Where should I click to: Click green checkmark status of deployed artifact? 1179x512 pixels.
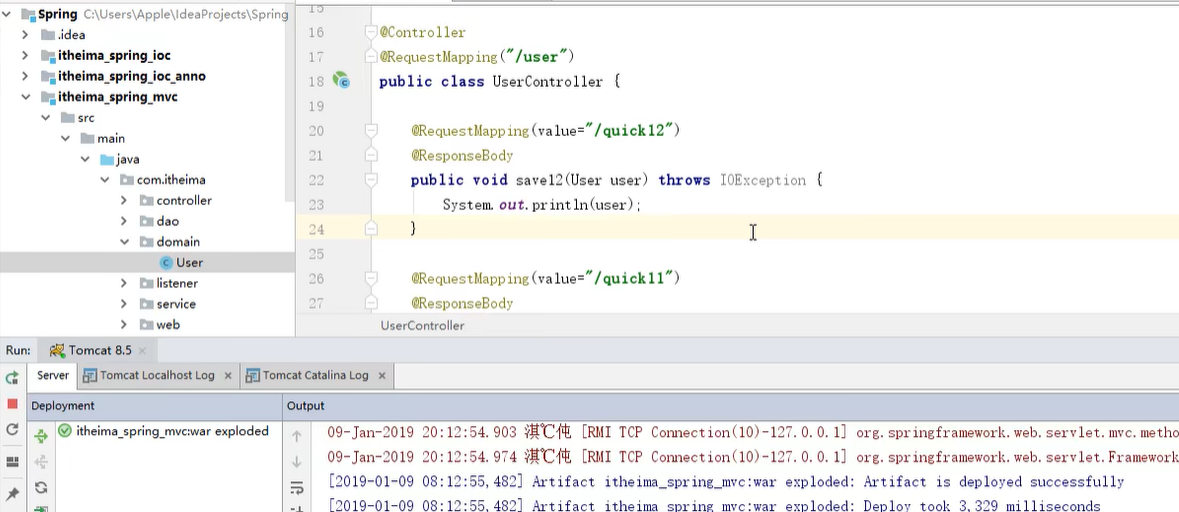coord(65,432)
